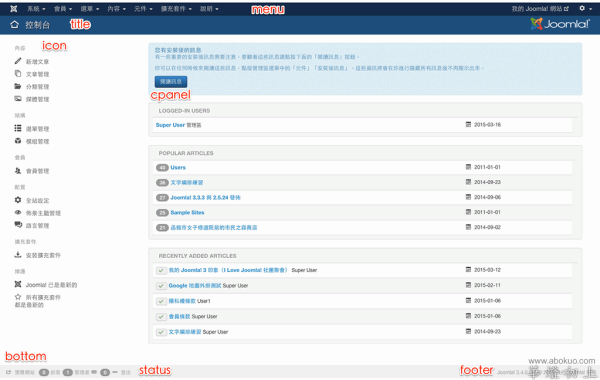The height and width of the screenshot is (380, 600).
Task: Click the home icon beside 控制台
Action: pos(15,24)
